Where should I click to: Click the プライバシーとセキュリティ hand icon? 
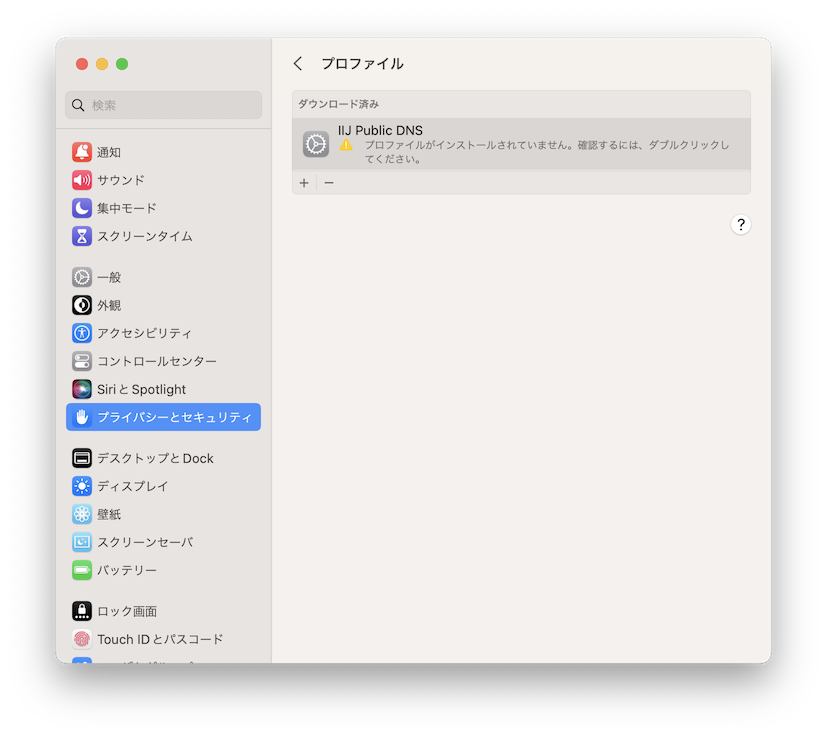point(82,417)
